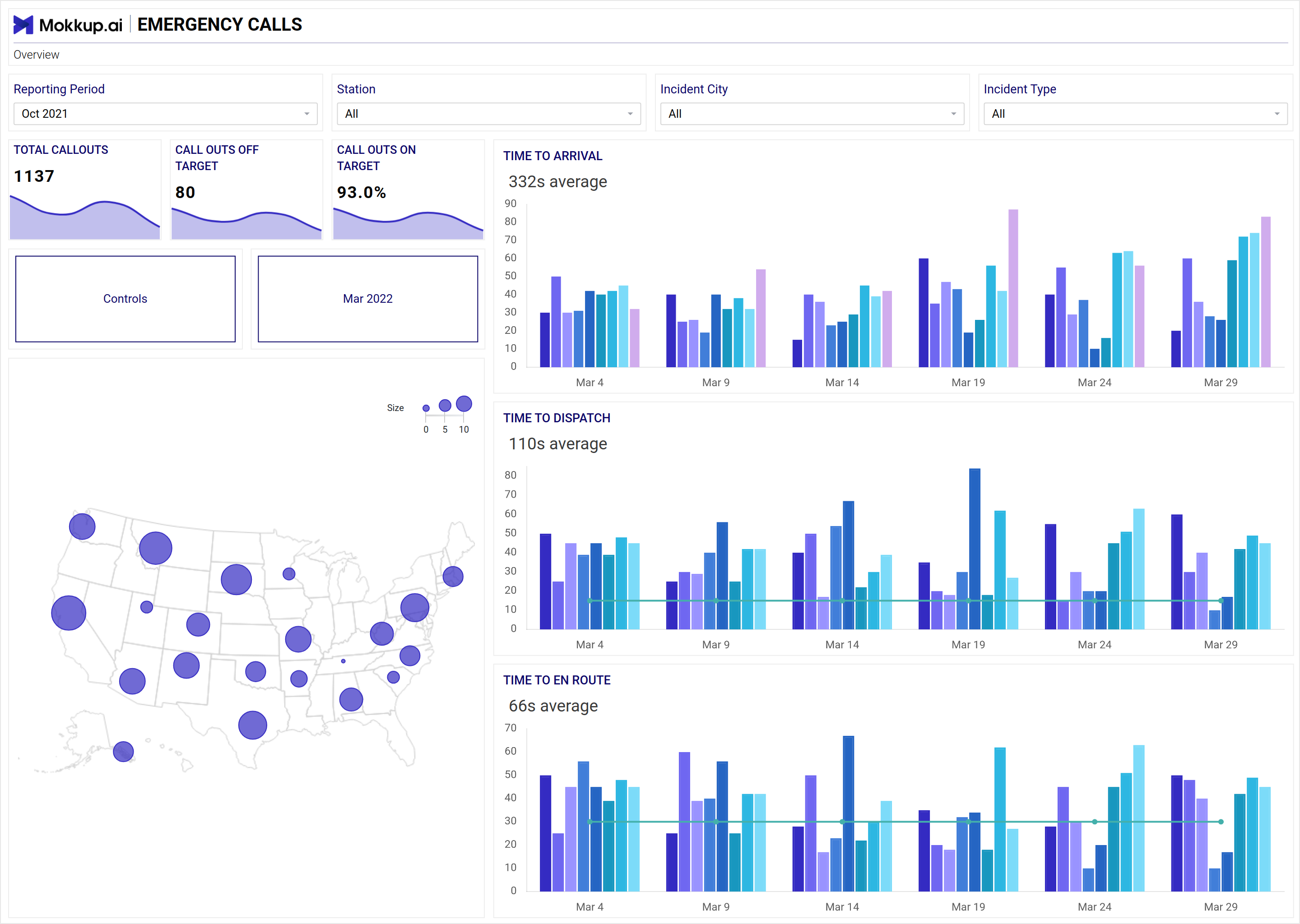Open the Reporting Period dropdown showing Oct 2021

pos(165,114)
